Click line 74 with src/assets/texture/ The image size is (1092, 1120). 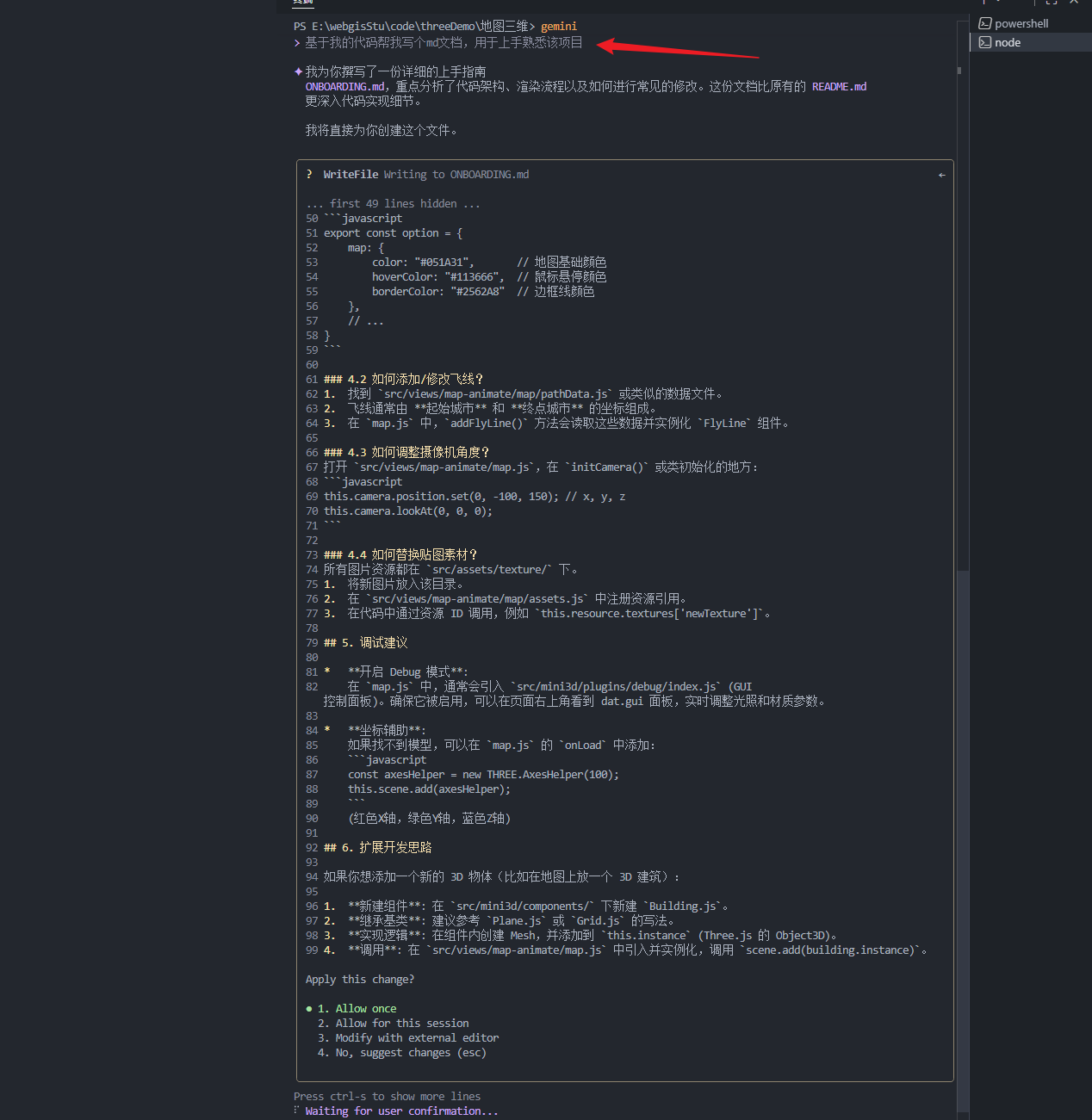tap(450, 570)
